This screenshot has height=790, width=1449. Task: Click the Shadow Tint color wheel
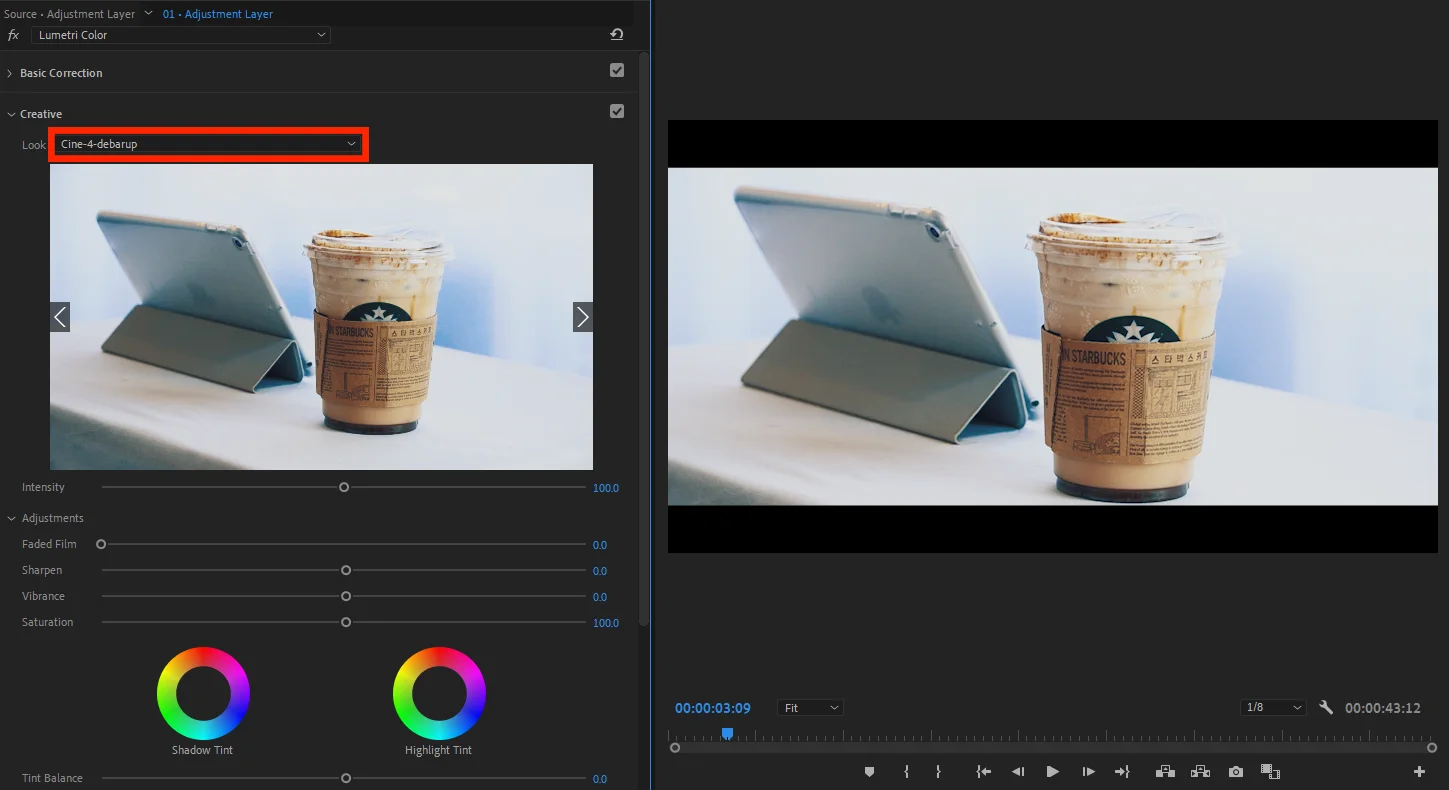pos(203,693)
